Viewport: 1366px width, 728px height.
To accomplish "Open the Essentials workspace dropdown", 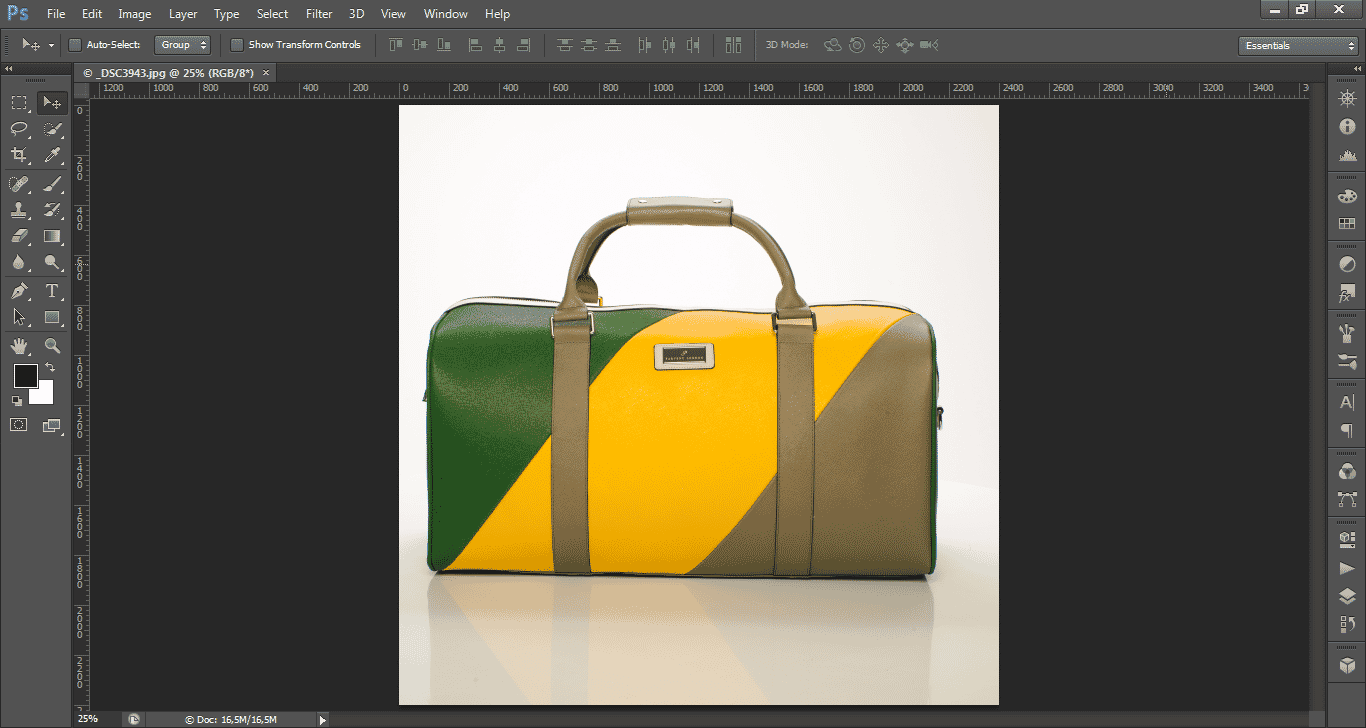I will tap(1297, 46).
